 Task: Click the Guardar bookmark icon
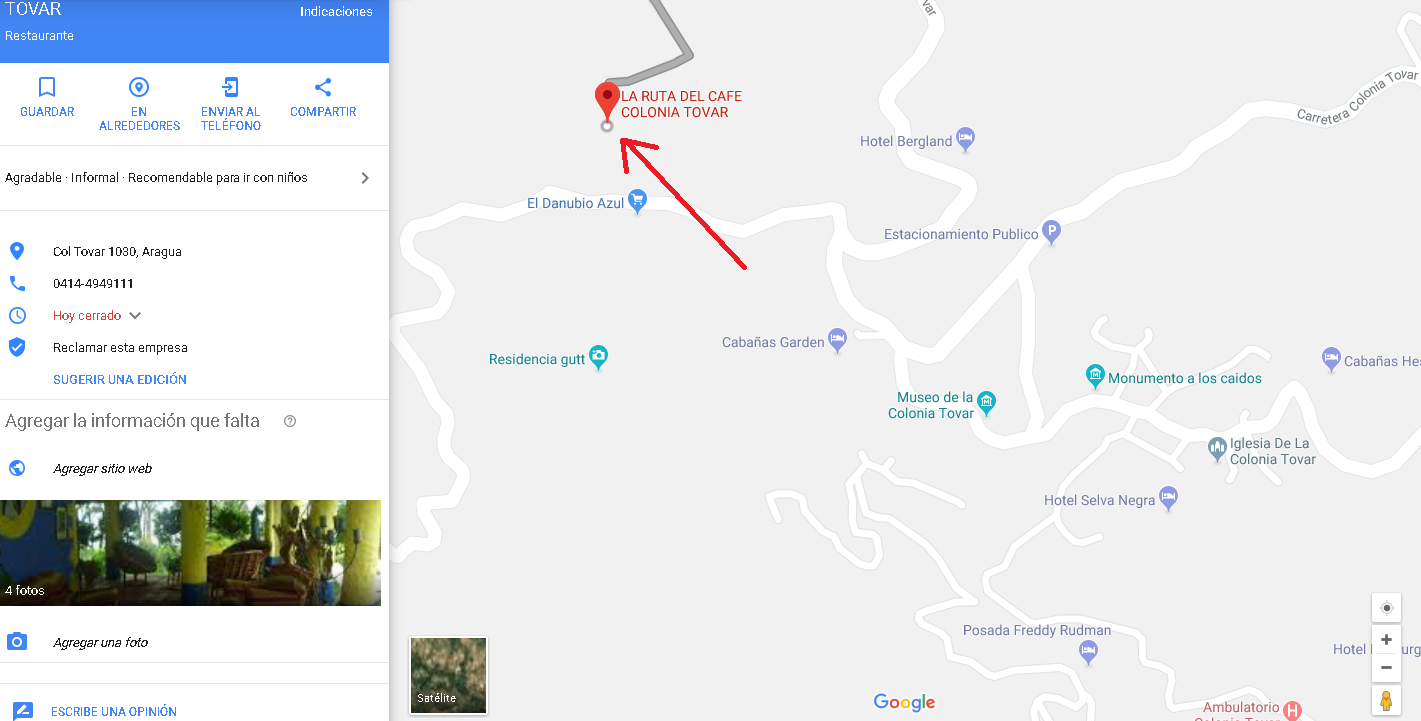[47, 87]
